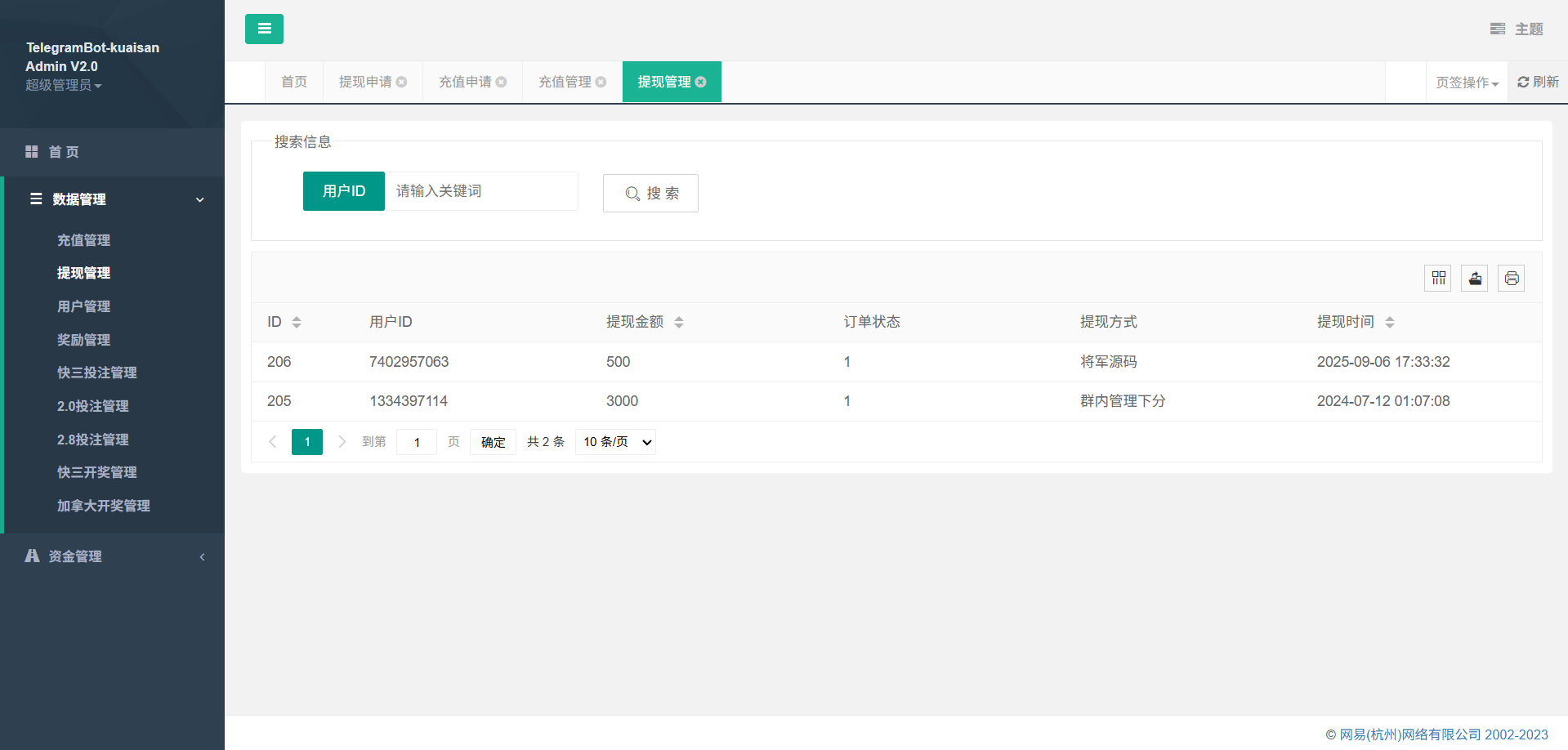1568x750 pixels.
Task: Sort by 提现金额 column arrows
Action: point(679,322)
